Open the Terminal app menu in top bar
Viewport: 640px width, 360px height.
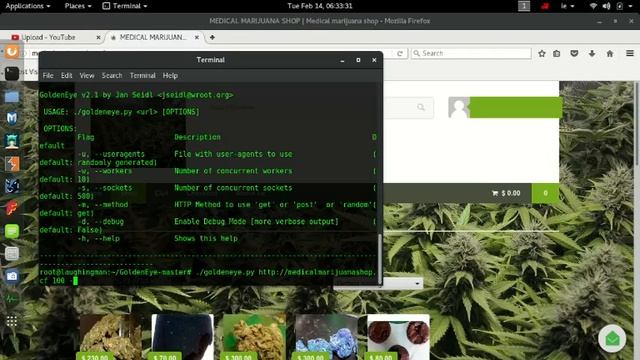point(124,6)
